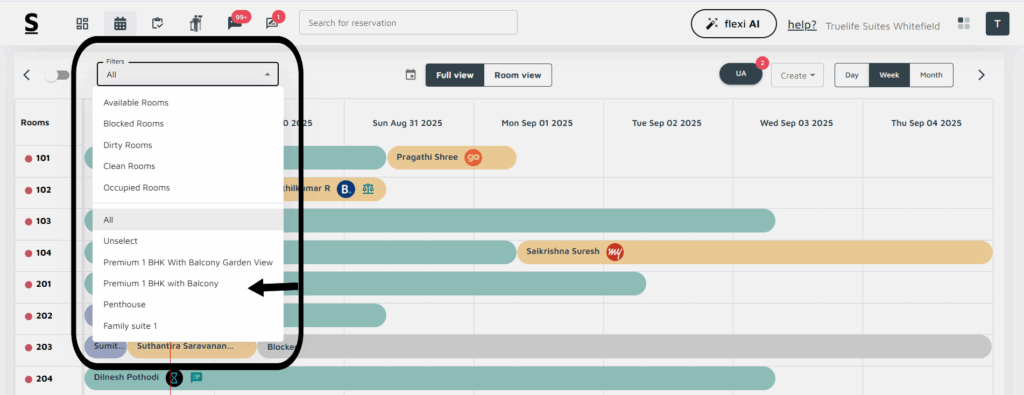Click Truelife Suites Whitefield property name
The width and height of the screenshot is (1024, 395).
click(882, 26)
